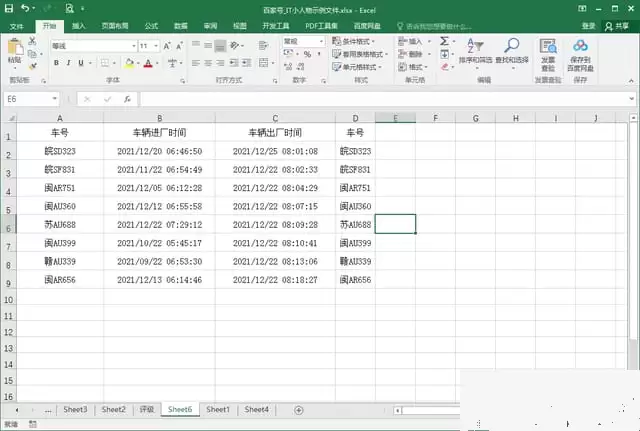Click the Borders icon in font group
Image resolution: width=640 pixels, height=431 pixels.
[105, 63]
